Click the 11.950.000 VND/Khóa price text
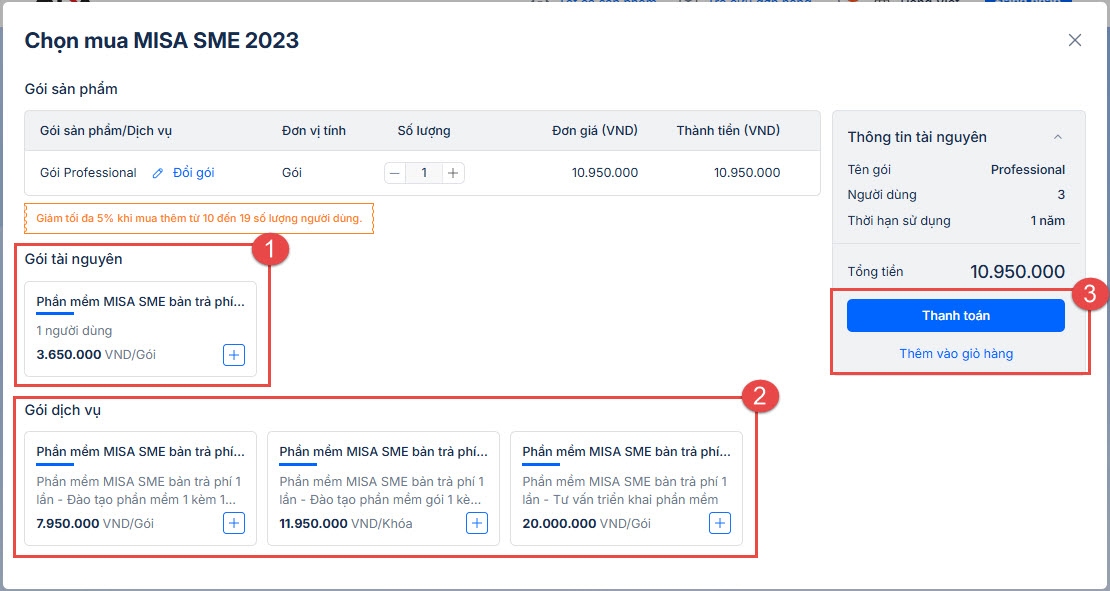The width and height of the screenshot is (1110, 591). 345,524
